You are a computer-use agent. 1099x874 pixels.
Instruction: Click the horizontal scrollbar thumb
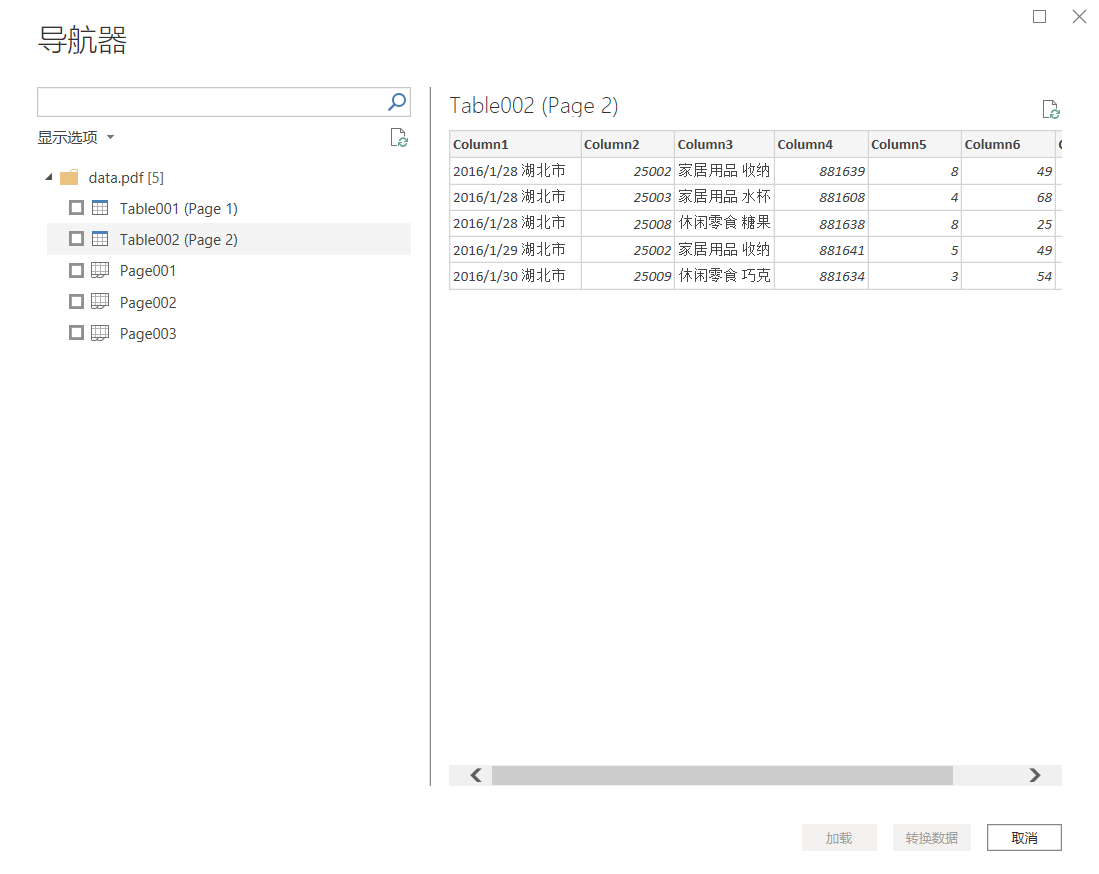point(722,775)
